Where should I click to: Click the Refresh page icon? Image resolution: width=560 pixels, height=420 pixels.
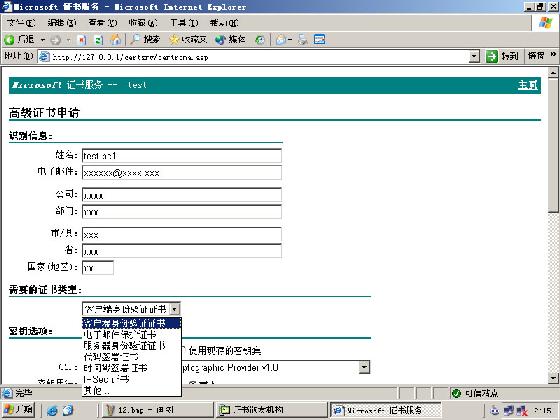point(99,40)
